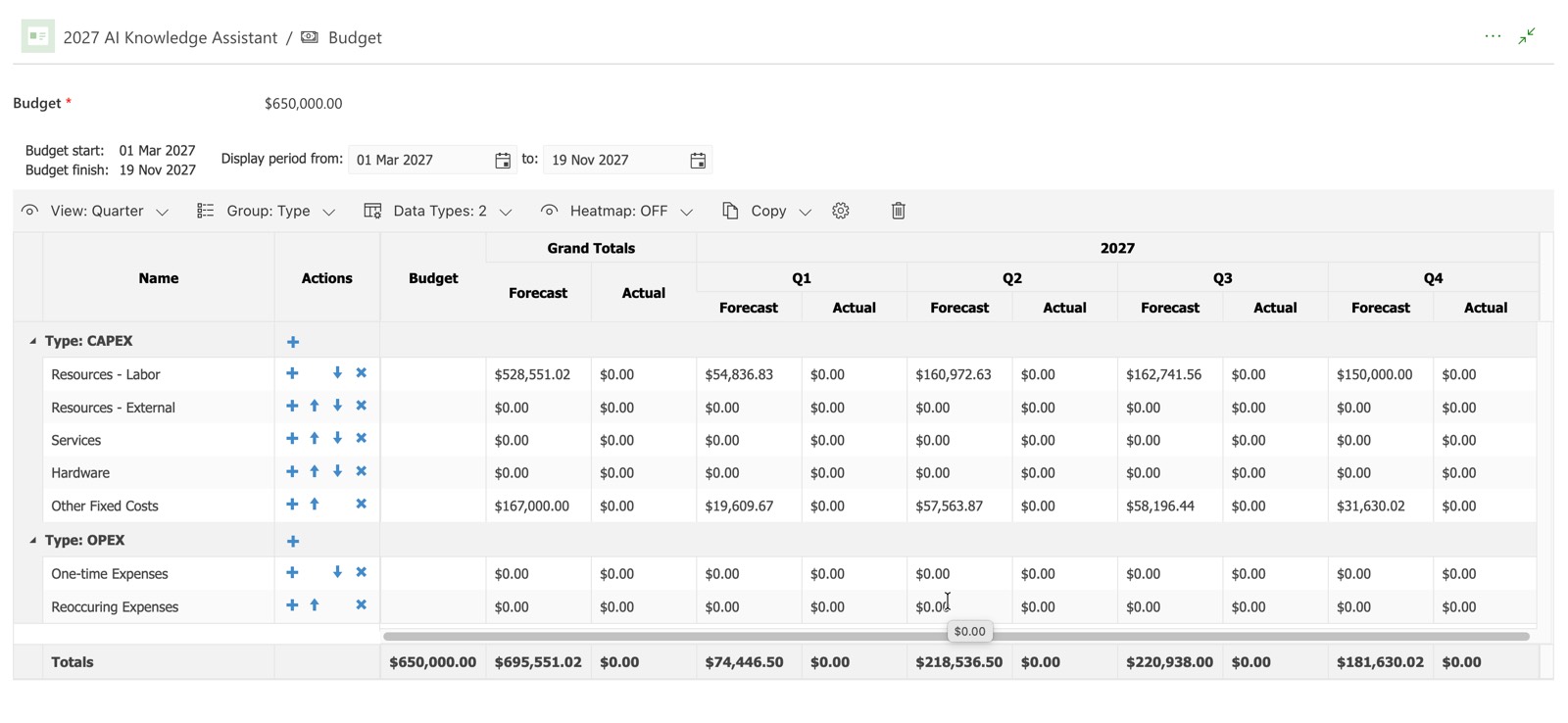Click Other Fixed Costs Q3 forecast $58,196.44
This screenshot has width=1568, height=723.
(x=1160, y=506)
